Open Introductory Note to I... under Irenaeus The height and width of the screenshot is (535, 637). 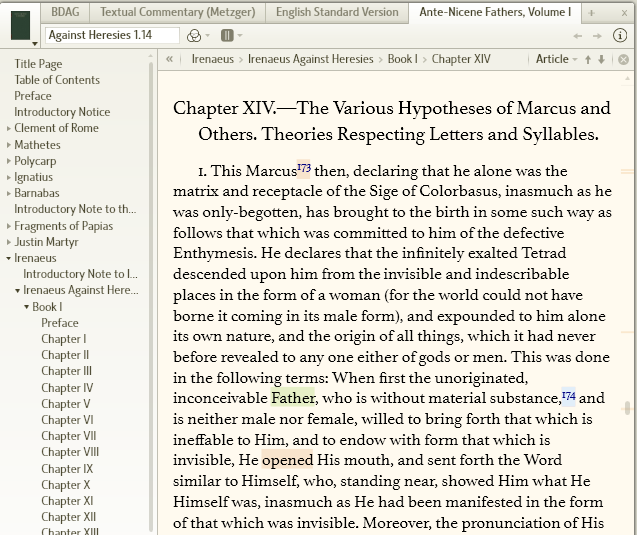(80, 274)
